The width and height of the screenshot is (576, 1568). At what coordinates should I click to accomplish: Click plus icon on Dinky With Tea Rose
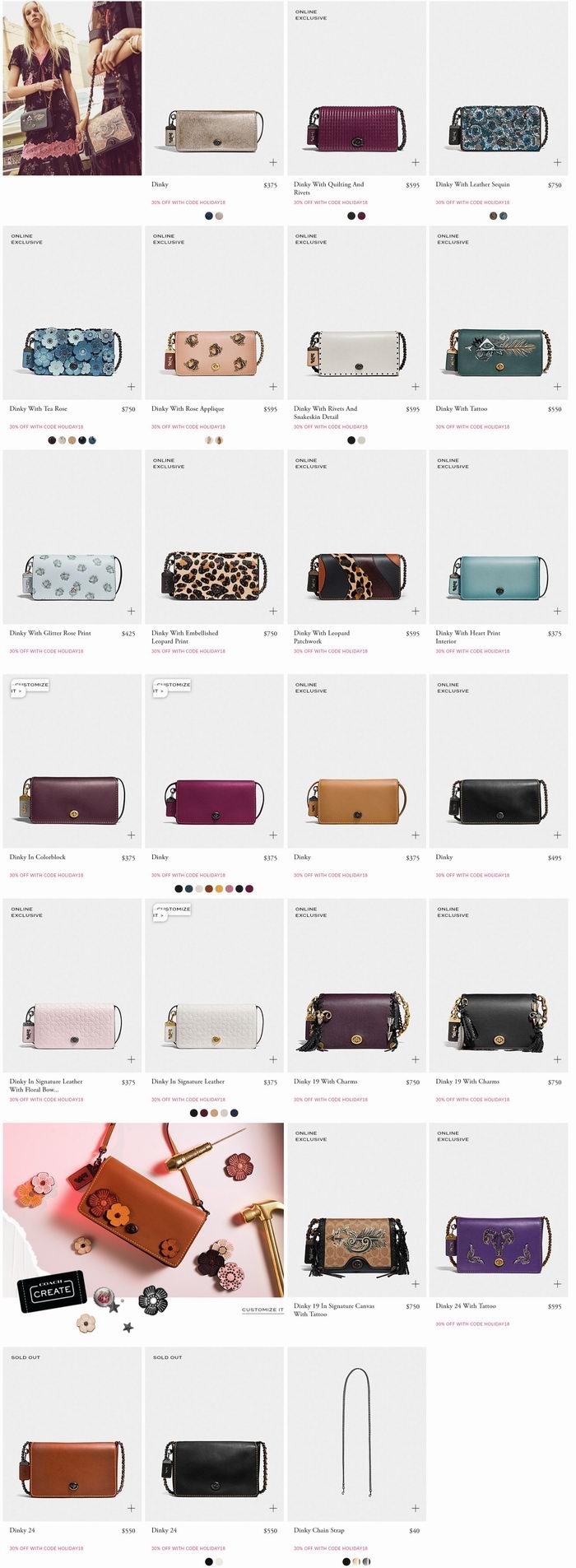coord(131,387)
